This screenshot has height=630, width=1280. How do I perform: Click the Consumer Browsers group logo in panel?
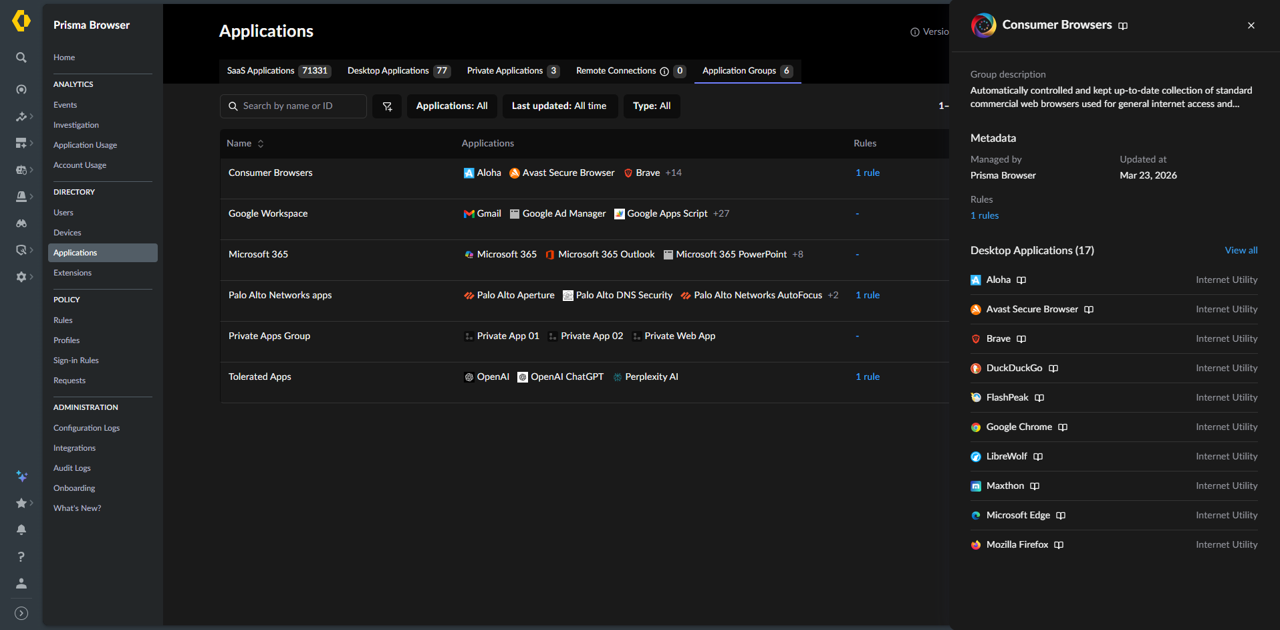(983, 26)
